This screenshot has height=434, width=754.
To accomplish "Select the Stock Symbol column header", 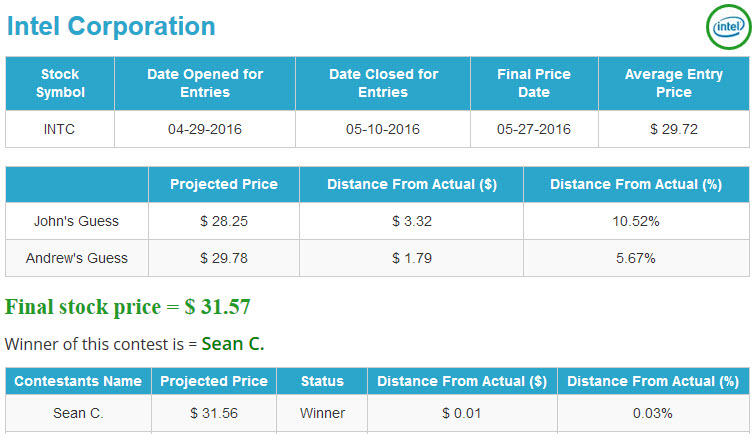I will [x=60, y=83].
